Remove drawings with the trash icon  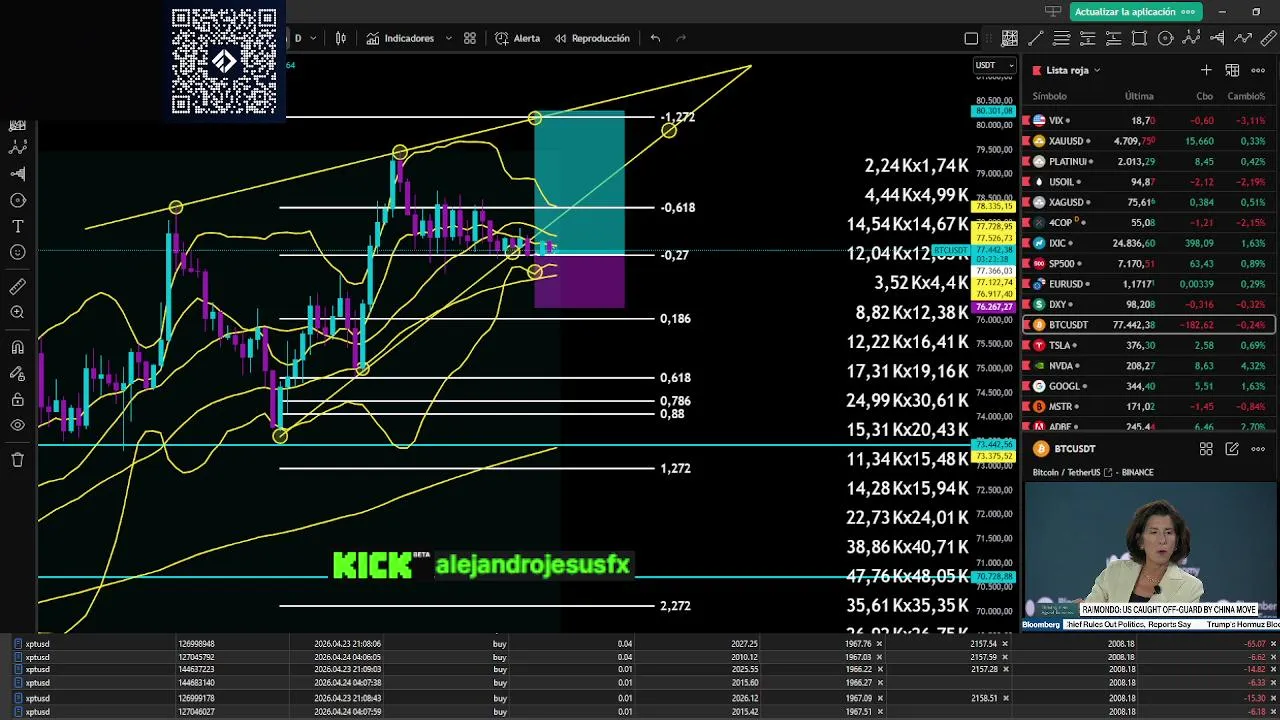point(17,460)
